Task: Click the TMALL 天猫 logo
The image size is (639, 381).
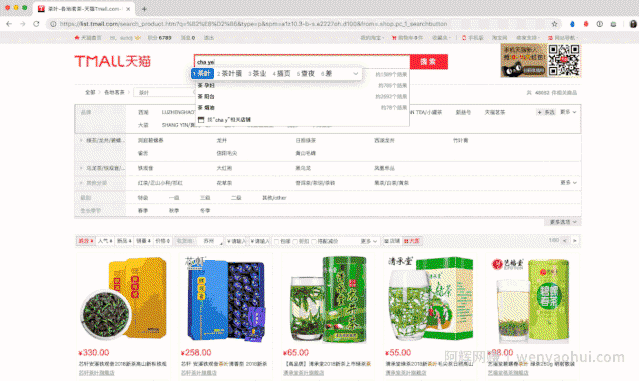Action: [x=112, y=62]
